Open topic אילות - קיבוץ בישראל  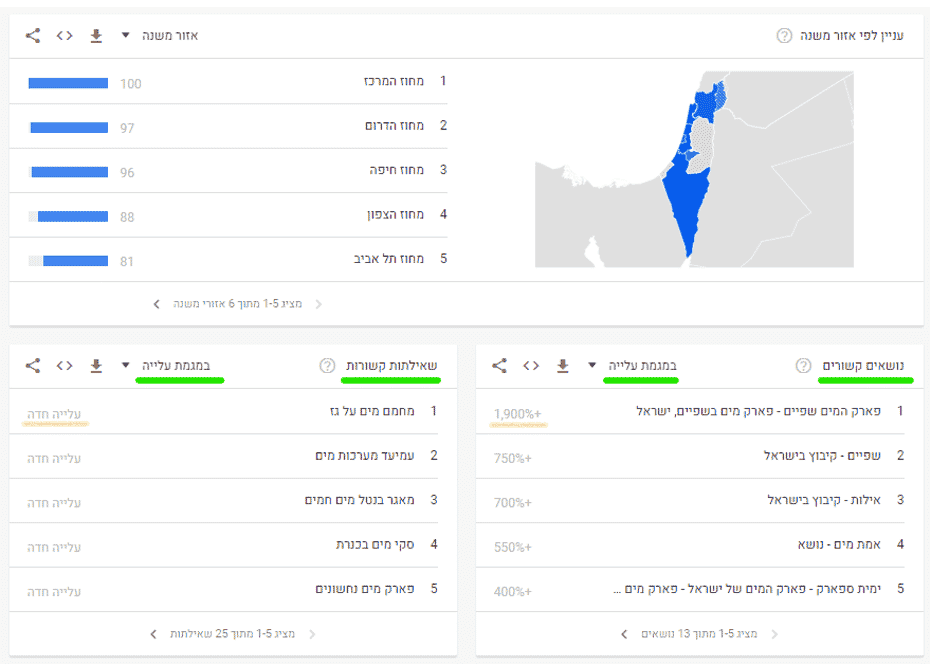pos(824,500)
